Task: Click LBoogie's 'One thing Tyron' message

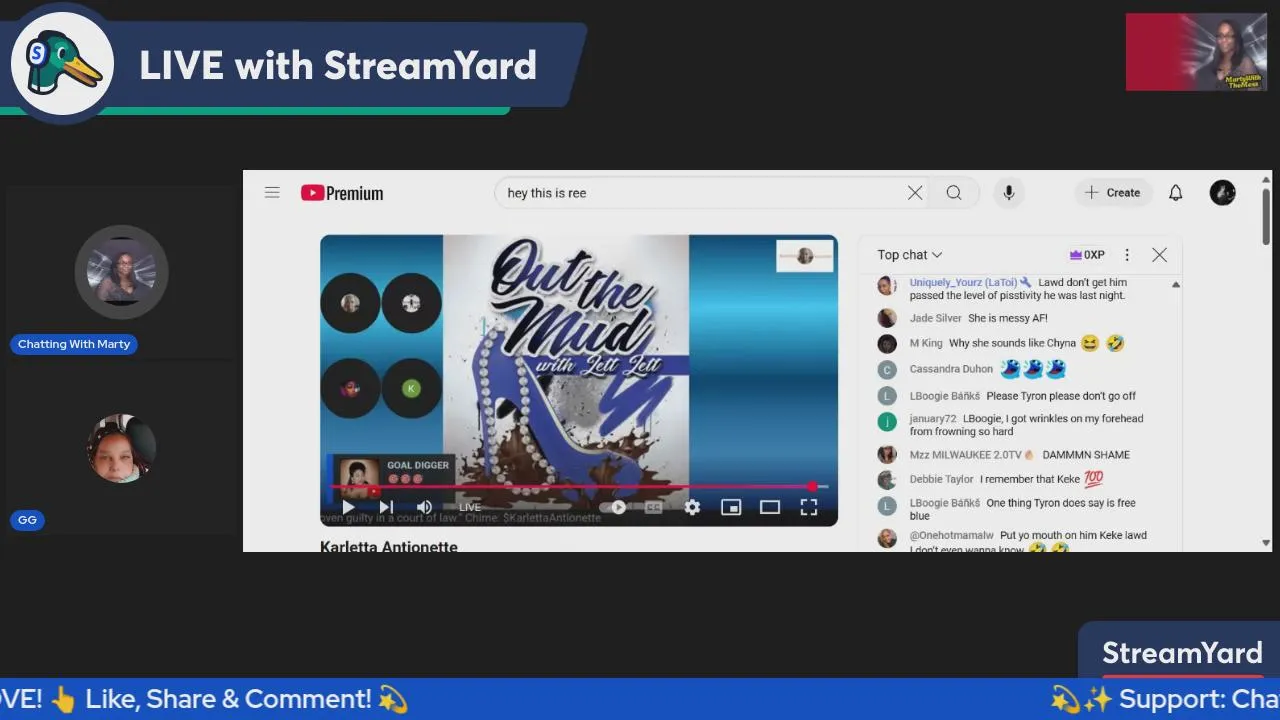Action: 1022,509
